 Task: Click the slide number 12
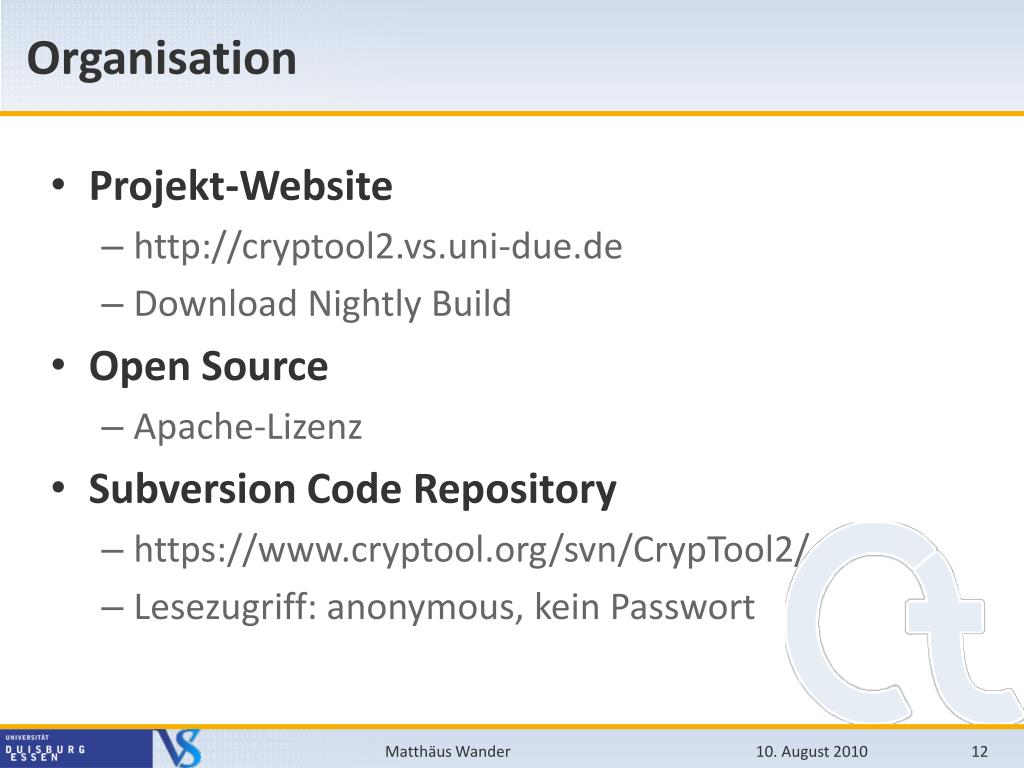click(x=980, y=752)
